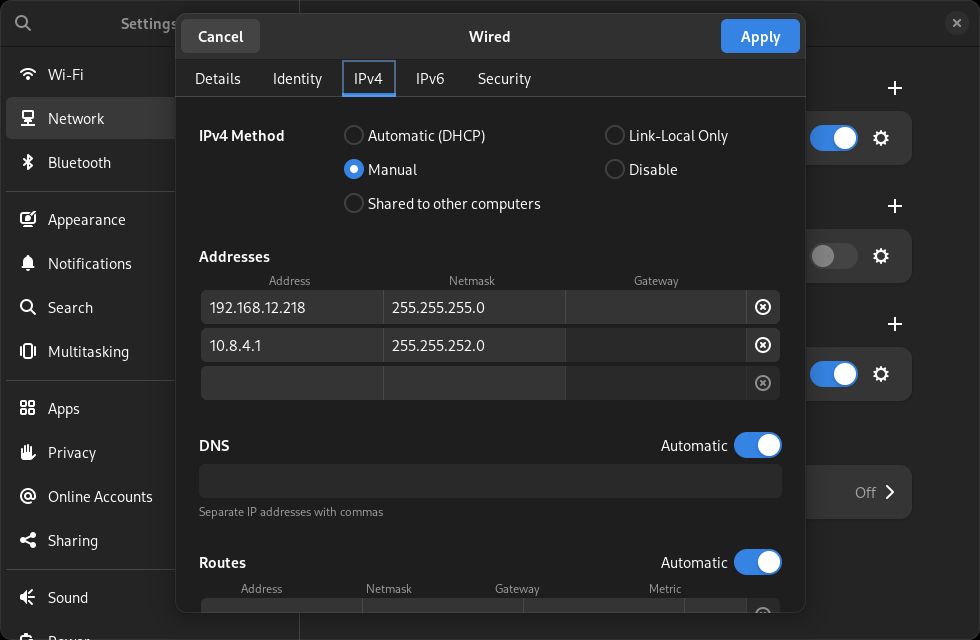
Task: Edit the 255.255.252.0 netmask field
Action: pyautogui.click(x=473, y=345)
